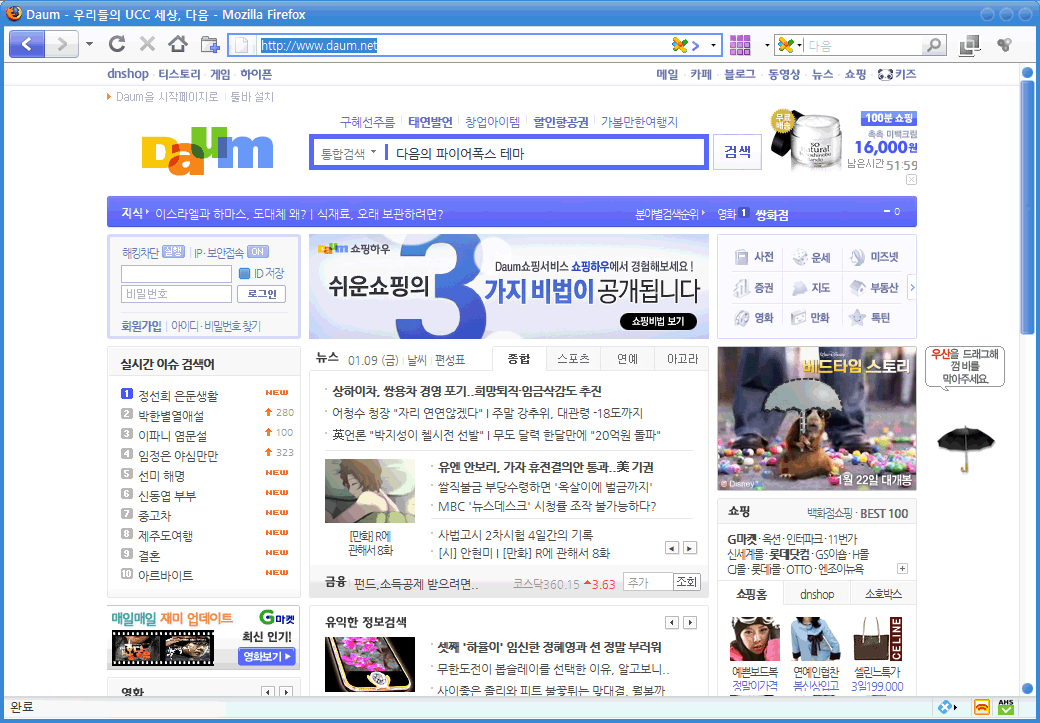Click the vertical scrollbar thumb
Viewport: 1040px width, 723px height.
click(x=1027, y=208)
